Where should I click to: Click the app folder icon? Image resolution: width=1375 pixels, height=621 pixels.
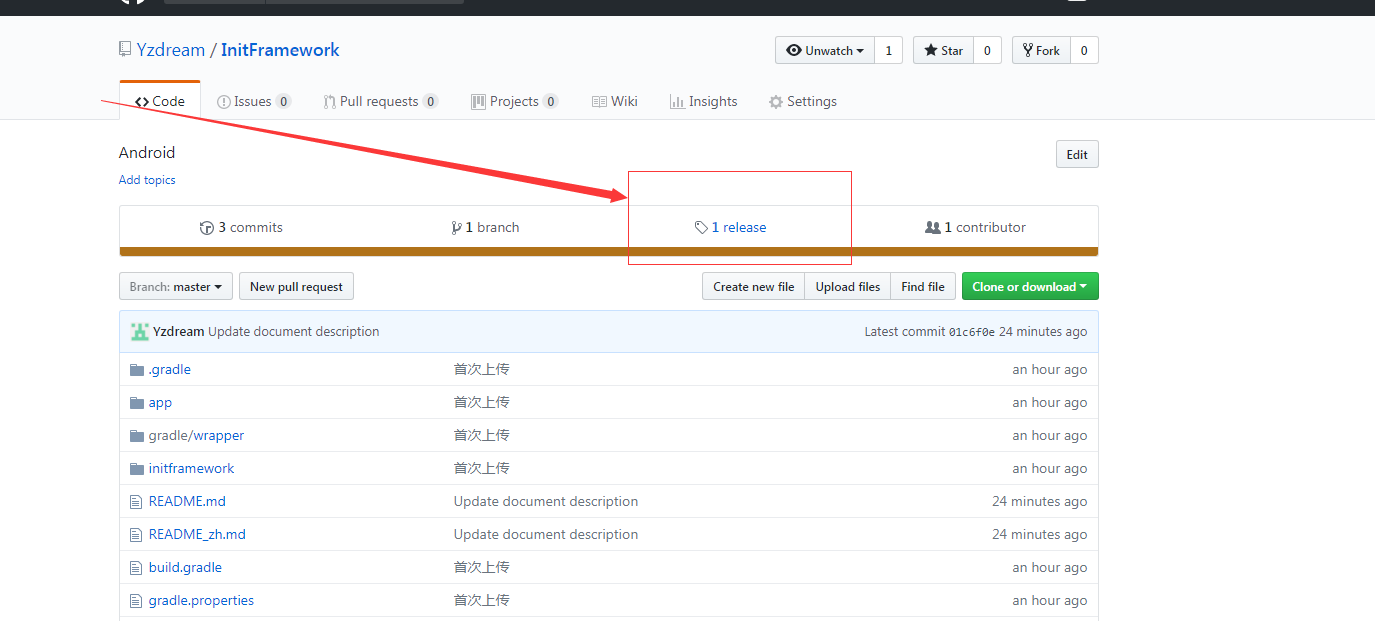coord(137,403)
